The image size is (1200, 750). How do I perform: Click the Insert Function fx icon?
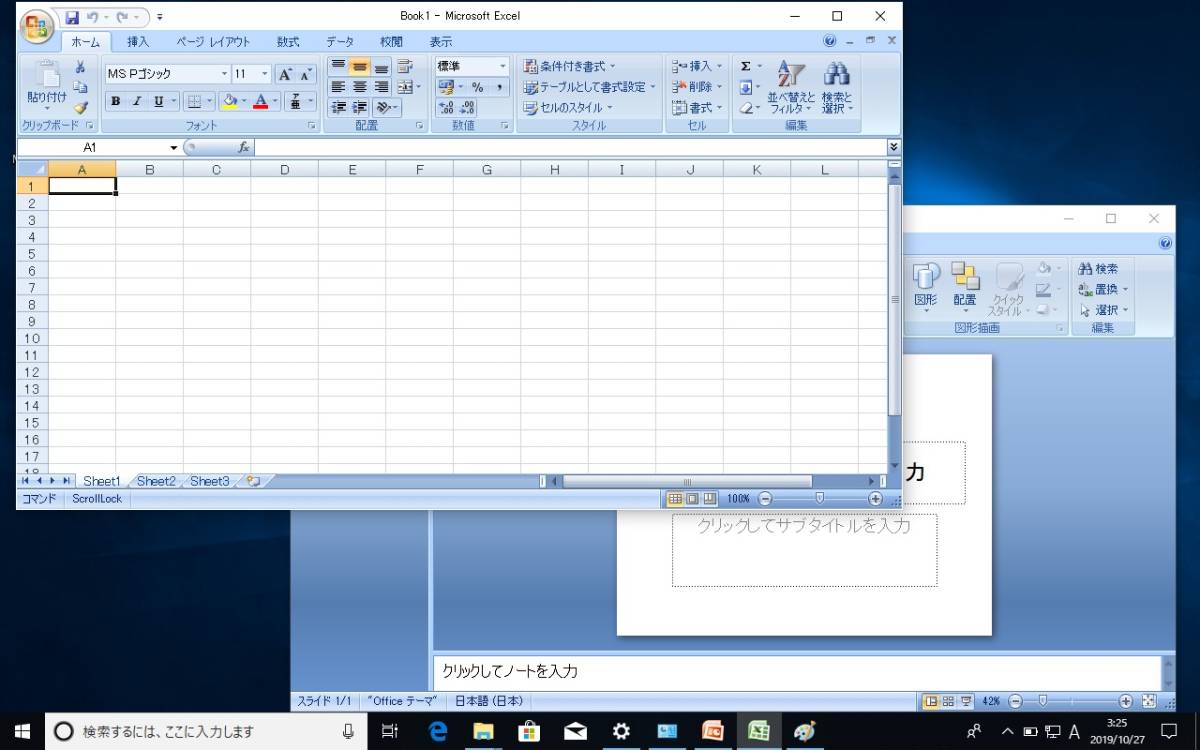[243, 147]
